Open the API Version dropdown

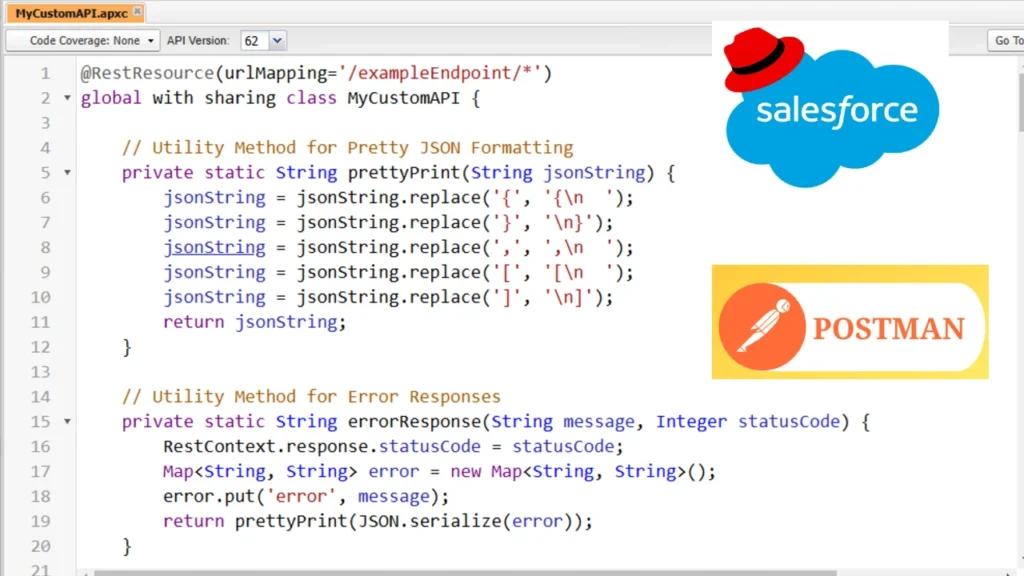tap(275, 40)
